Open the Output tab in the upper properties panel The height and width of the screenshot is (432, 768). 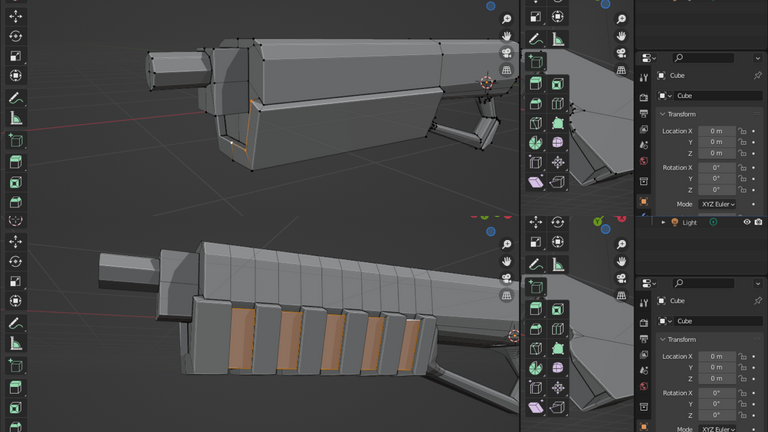[x=644, y=114]
